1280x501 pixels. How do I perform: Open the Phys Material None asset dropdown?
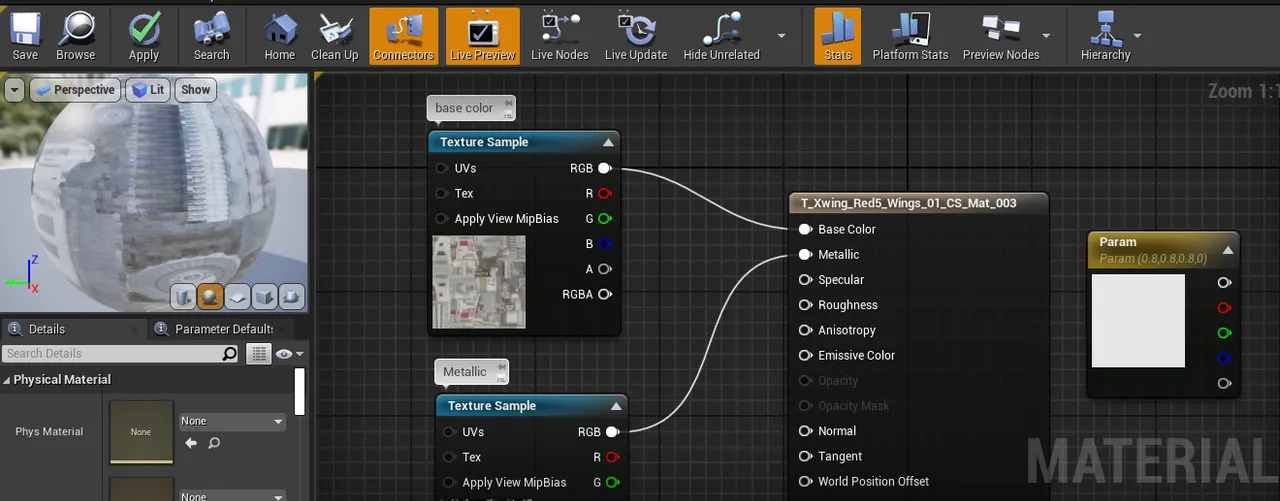coord(232,422)
